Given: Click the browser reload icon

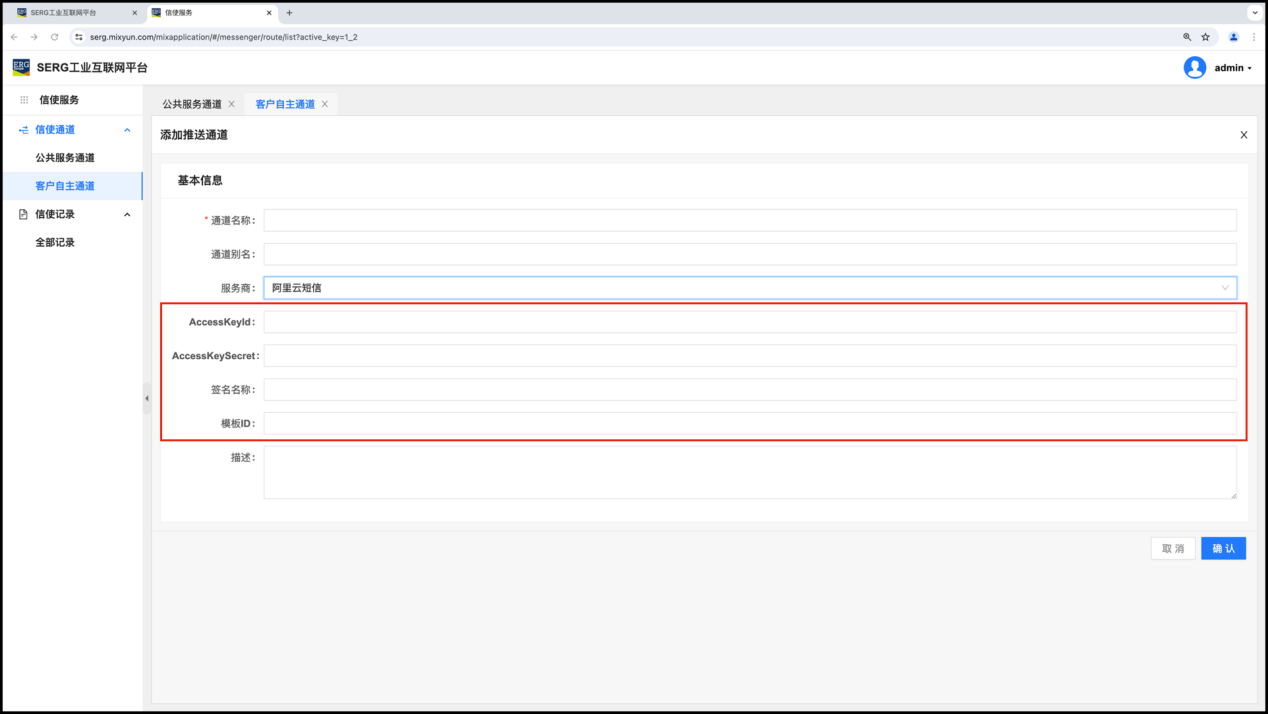Looking at the screenshot, I should (54, 37).
